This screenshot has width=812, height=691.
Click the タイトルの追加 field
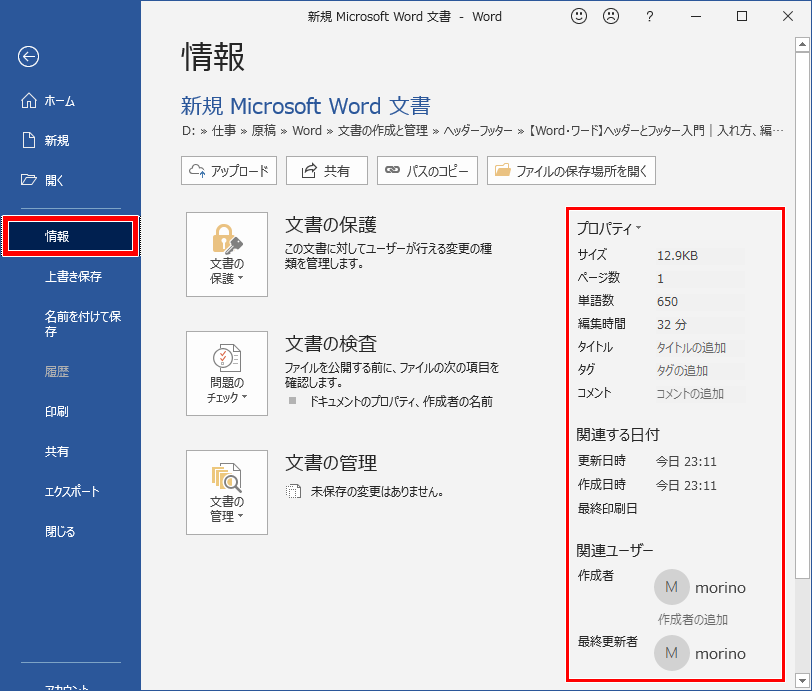(700, 348)
